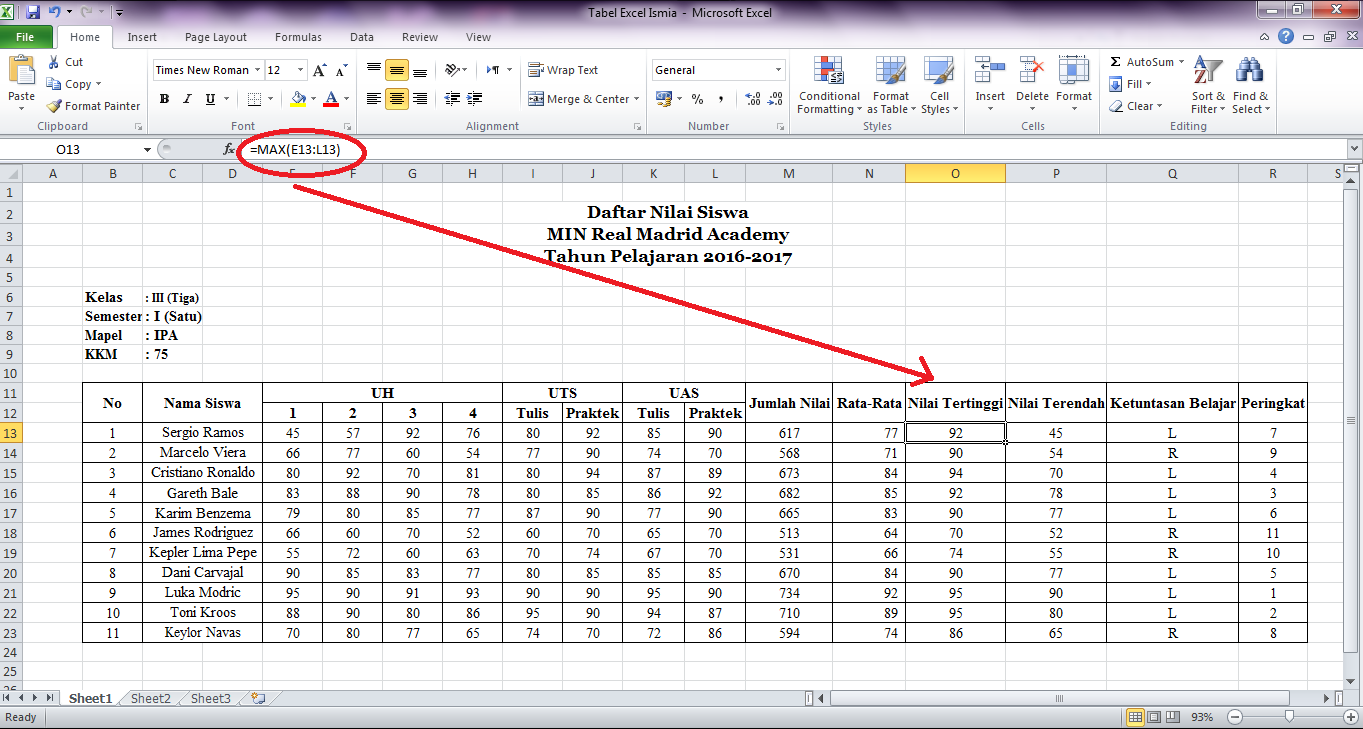Image resolution: width=1363 pixels, height=729 pixels.
Task: Switch to the Page Layout ribbon tab
Action: pos(216,37)
